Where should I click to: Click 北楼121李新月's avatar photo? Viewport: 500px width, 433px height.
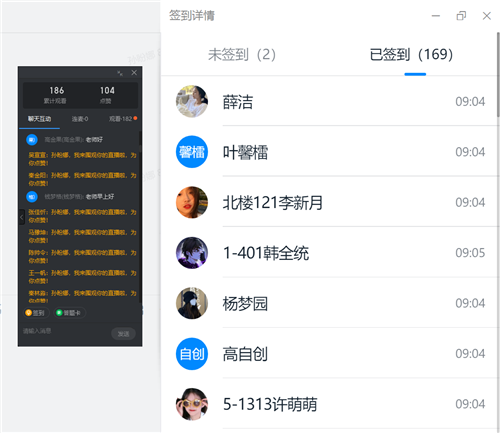coord(192,202)
